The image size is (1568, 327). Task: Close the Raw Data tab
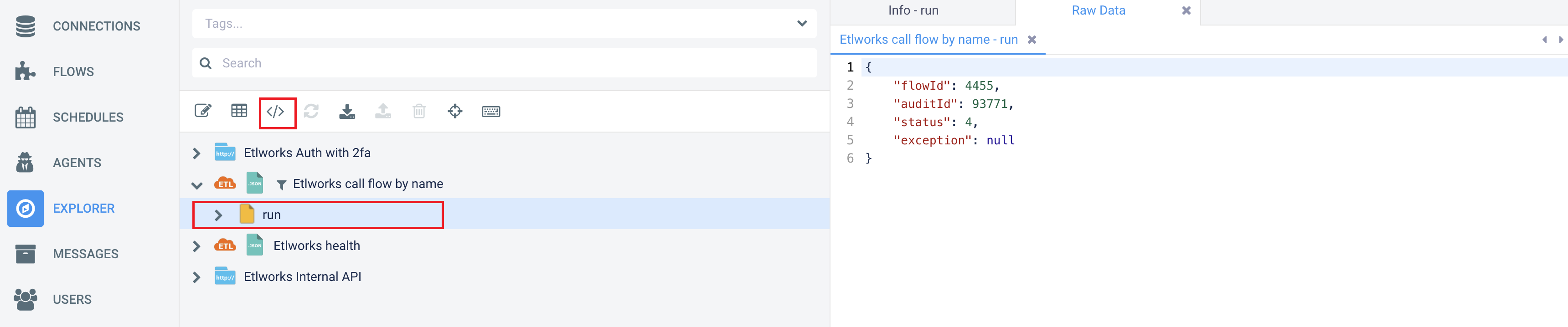pyautogui.click(x=1186, y=11)
